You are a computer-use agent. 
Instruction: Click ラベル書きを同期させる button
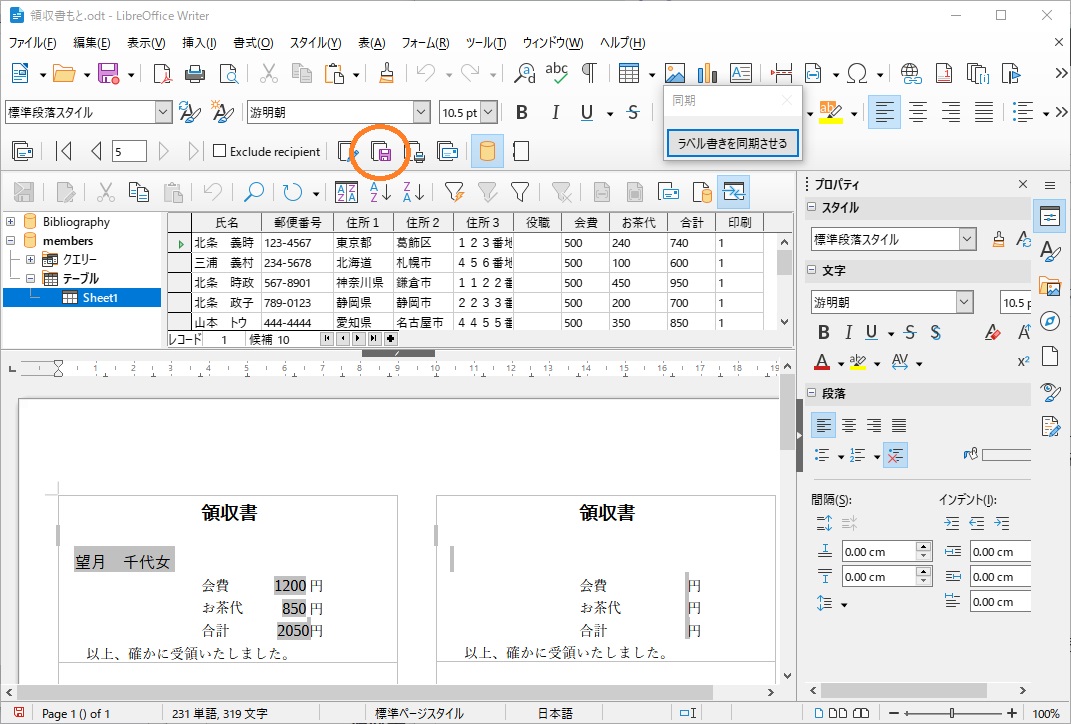click(732, 143)
